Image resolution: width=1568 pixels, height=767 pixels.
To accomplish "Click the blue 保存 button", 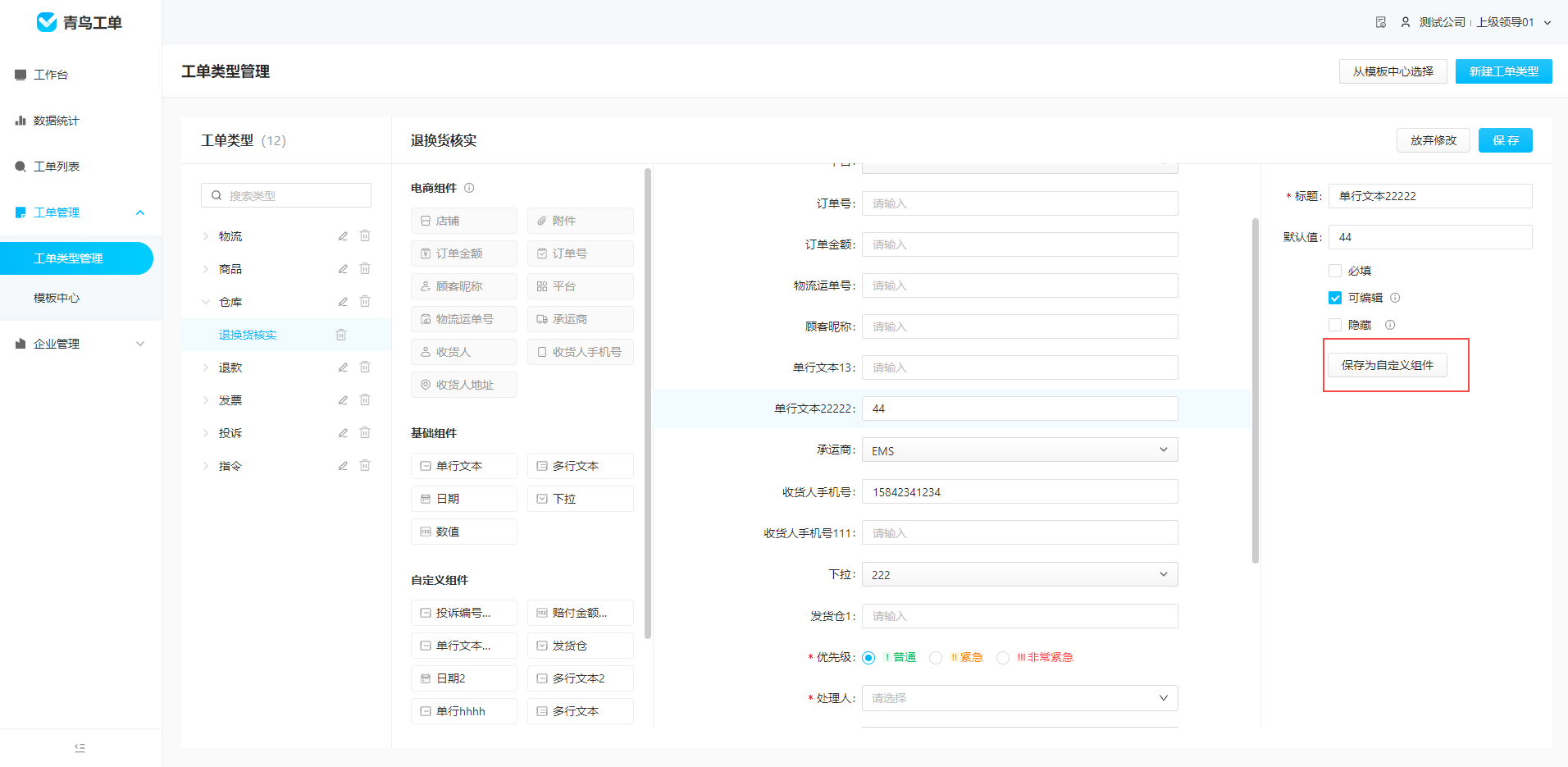I will [x=1506, y=140].
